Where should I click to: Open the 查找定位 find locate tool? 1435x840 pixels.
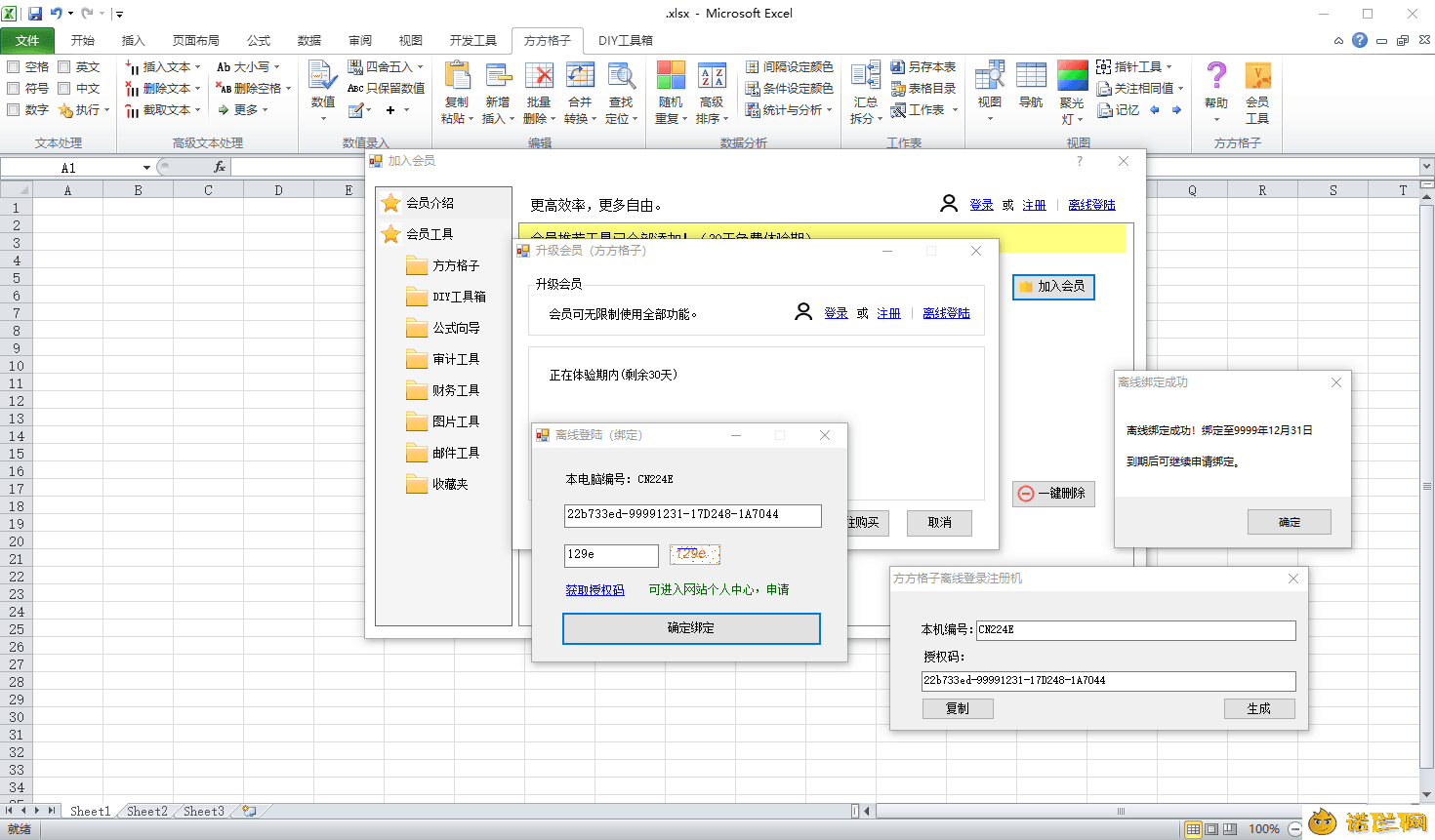[x=621, y=94]
